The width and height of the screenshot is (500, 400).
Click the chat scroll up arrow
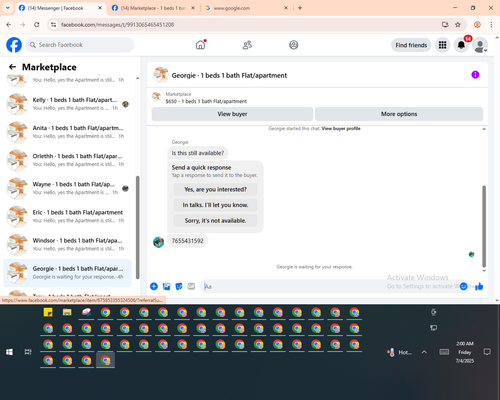[484, 129]
